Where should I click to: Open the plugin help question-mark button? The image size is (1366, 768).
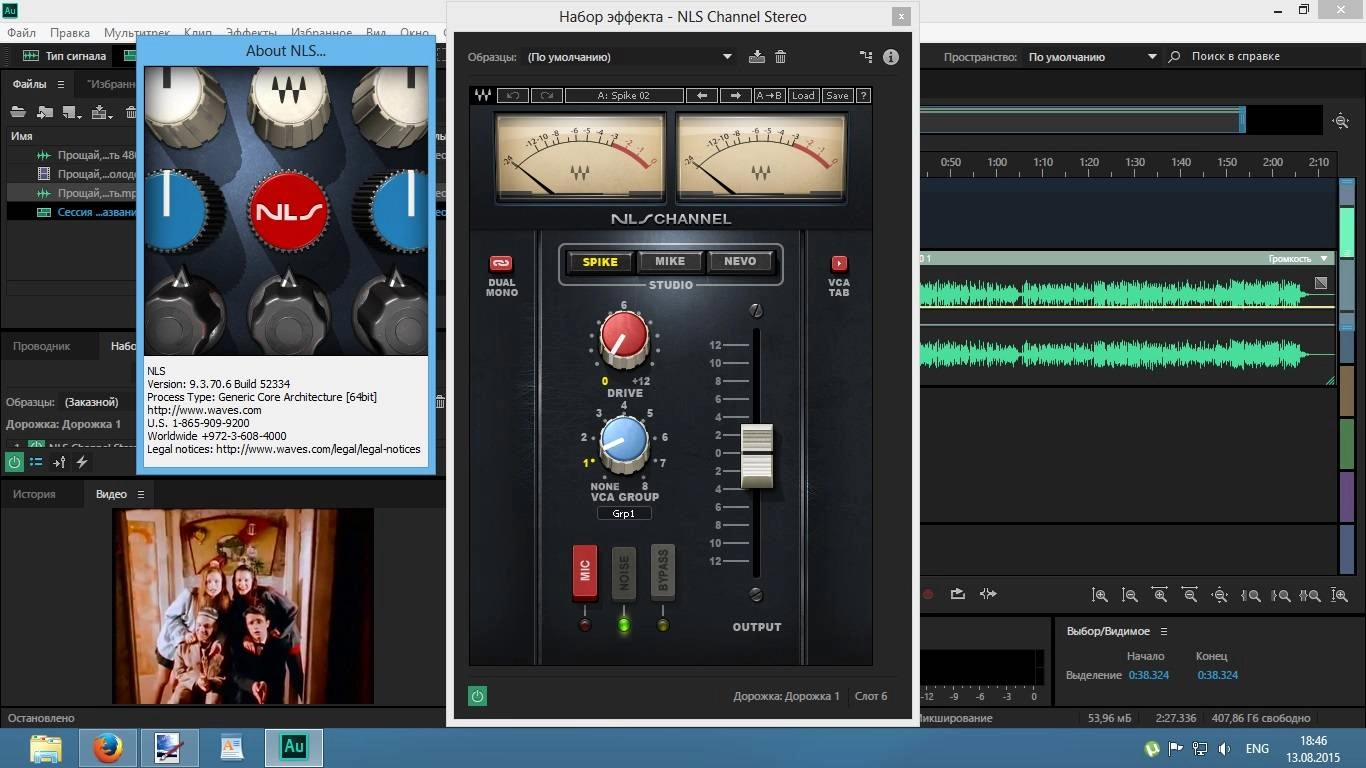(864, 96)
